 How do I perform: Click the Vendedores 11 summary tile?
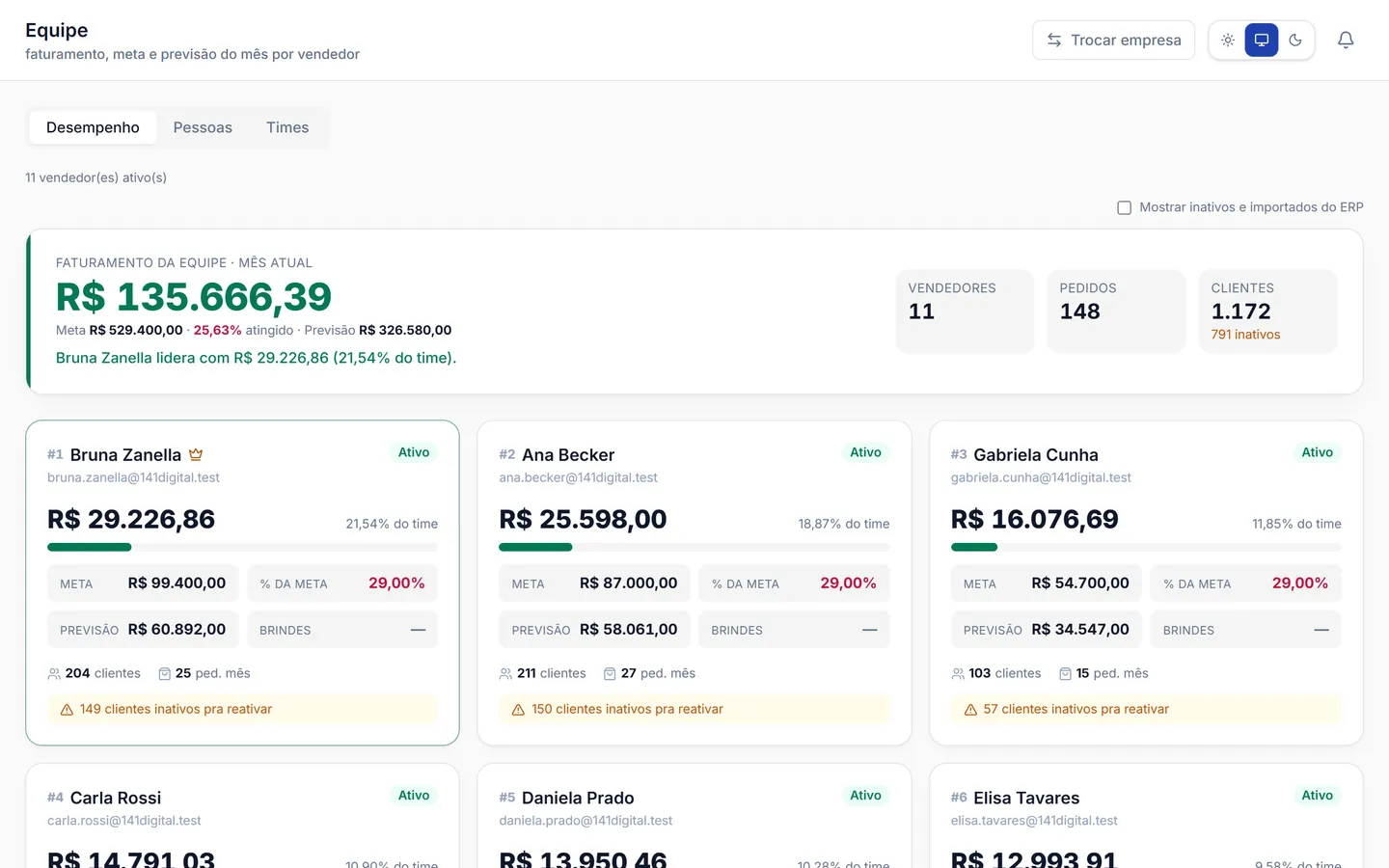[x=965, y=311]
